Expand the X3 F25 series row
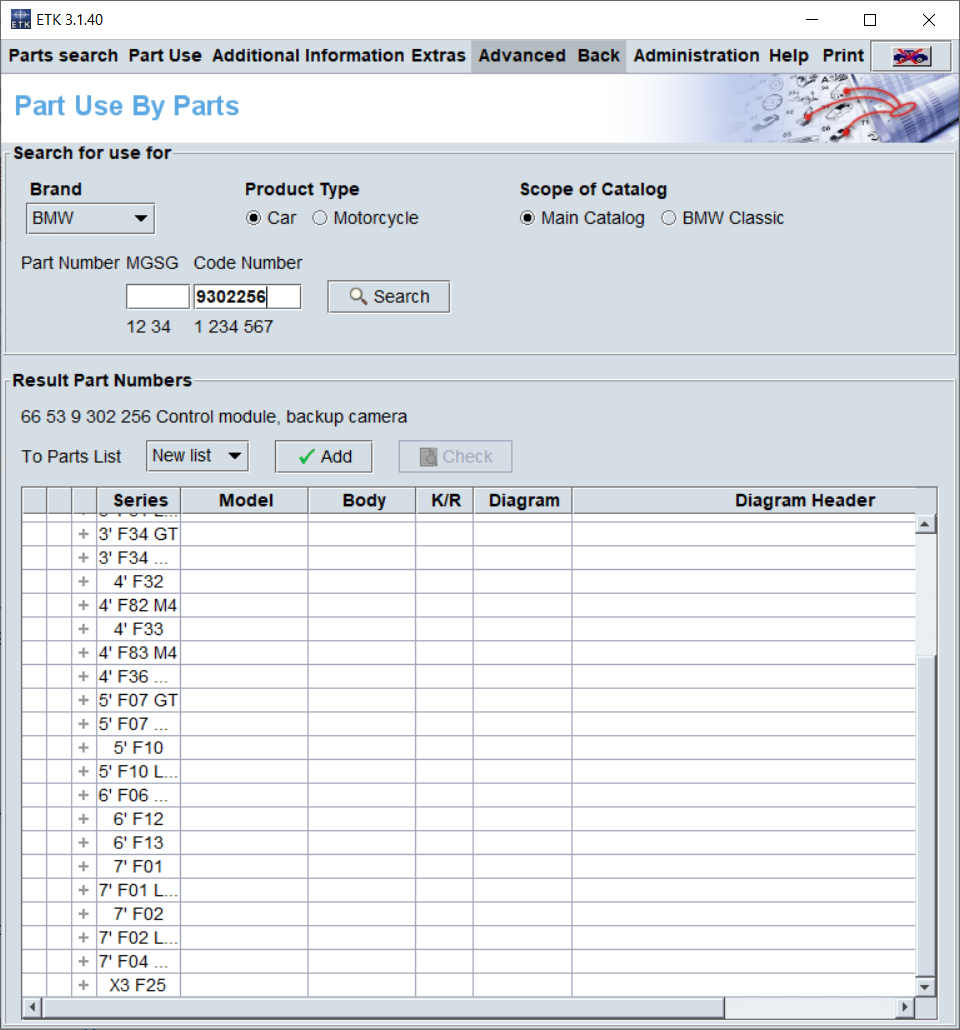The height and width of the screenshot is (1030, 960). [x=83, y=985]
